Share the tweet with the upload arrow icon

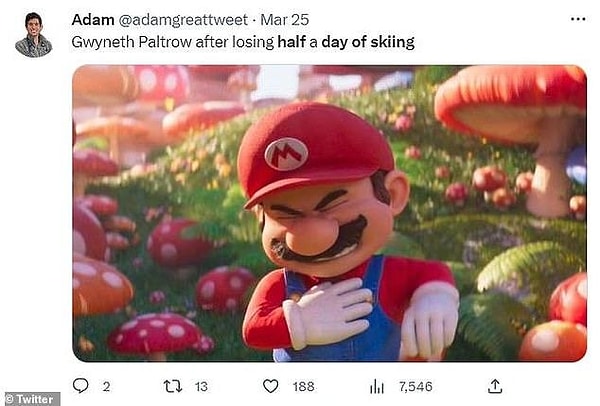493,386
